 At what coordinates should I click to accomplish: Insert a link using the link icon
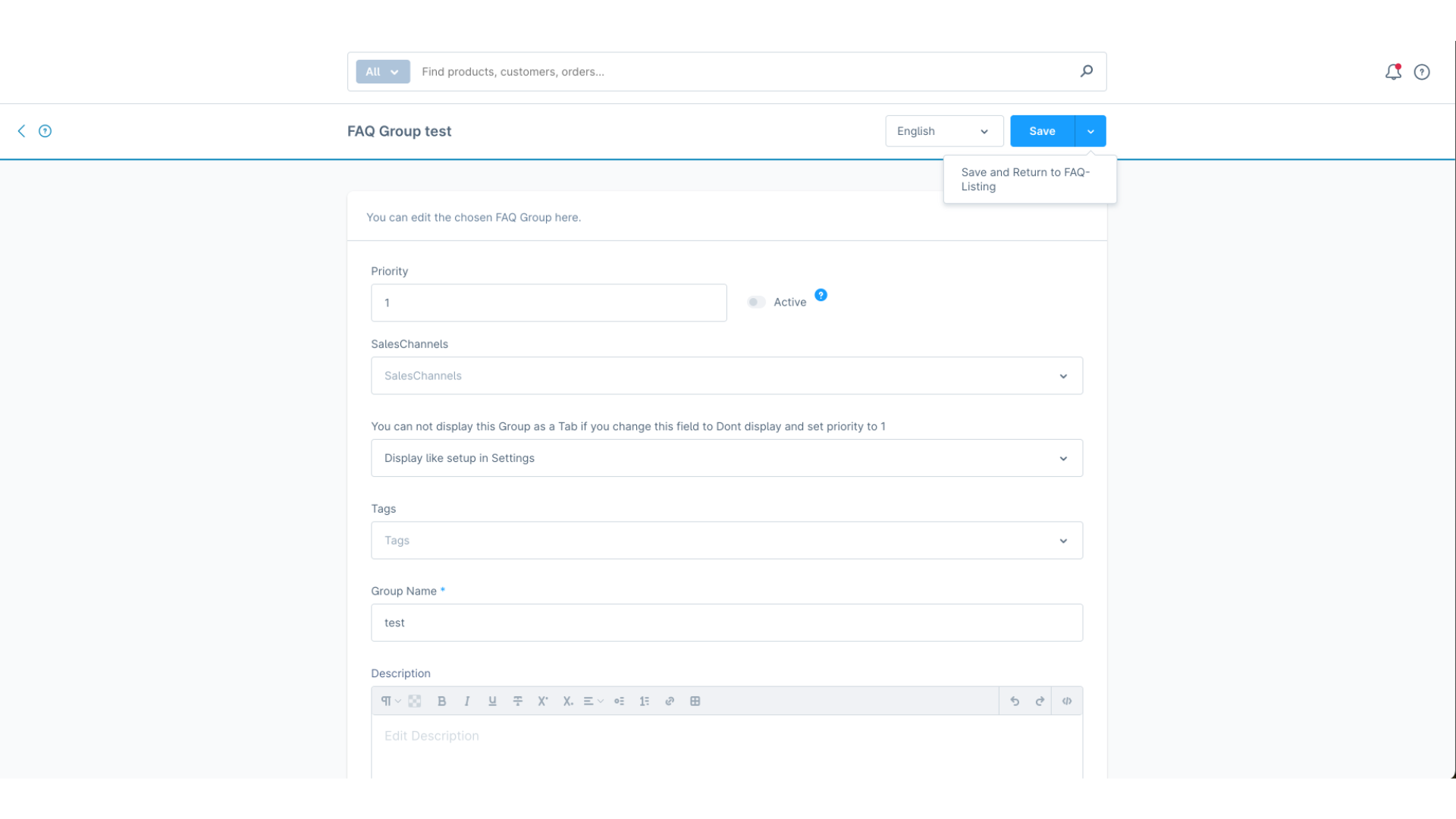[670, 701]
